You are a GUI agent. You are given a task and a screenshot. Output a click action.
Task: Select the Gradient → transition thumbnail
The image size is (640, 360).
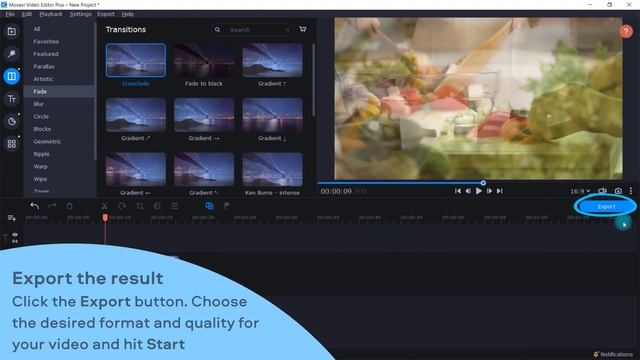pyautogui.click(x=204, y=115)
